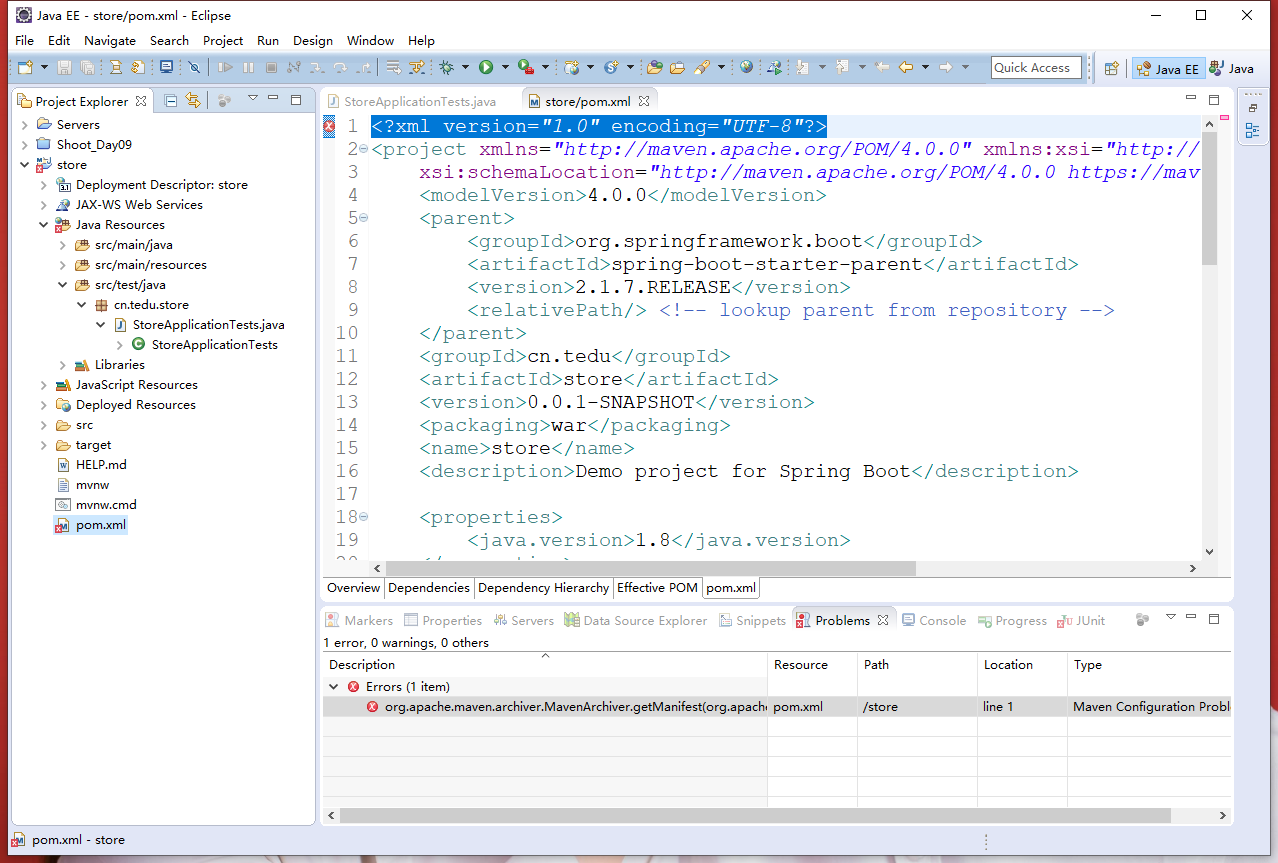
Task: Open the Effective POM tab
Action: pos(658,588)
